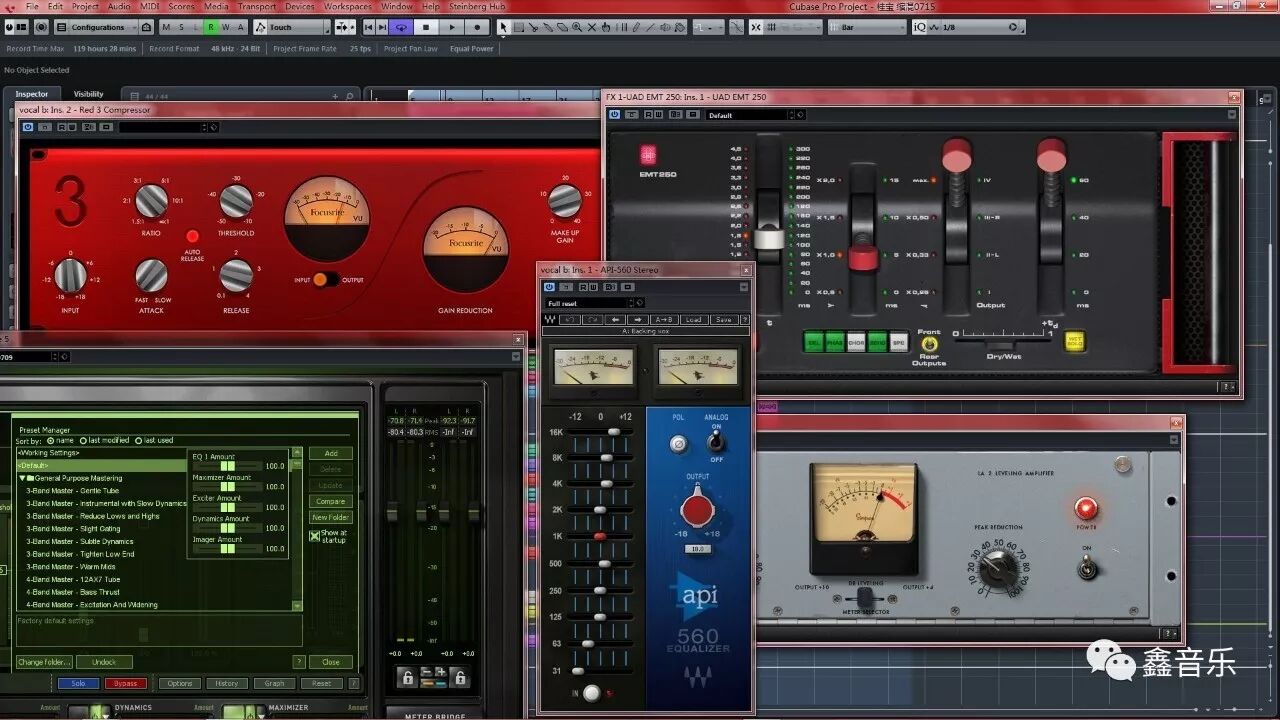The width and height of the screenshot is (1280, 720).
Task: Toggle the EMT 250 PHAS program button
Action: coord(835,342)
